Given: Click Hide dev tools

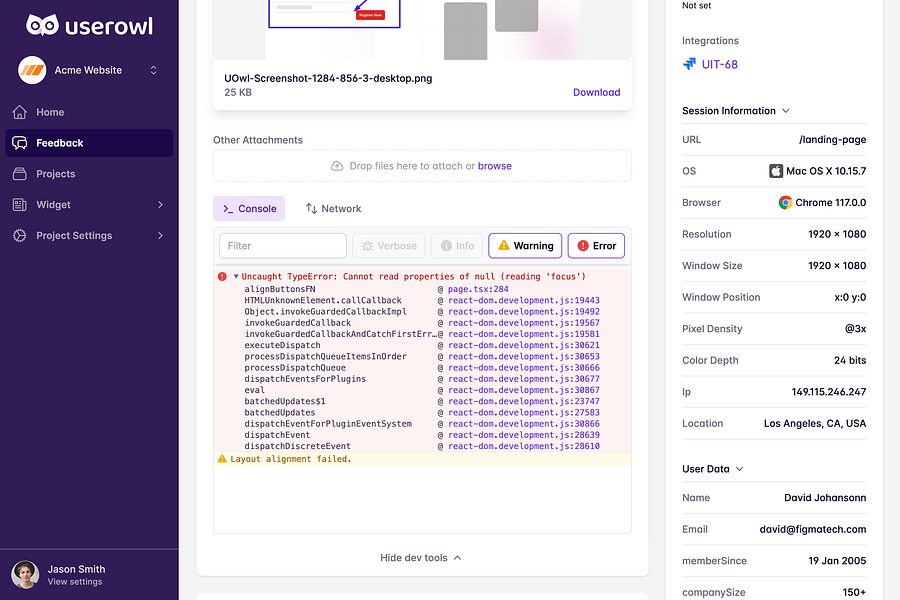Looking at the screenshot, I should pyautogui.click(x=421, y=558).
